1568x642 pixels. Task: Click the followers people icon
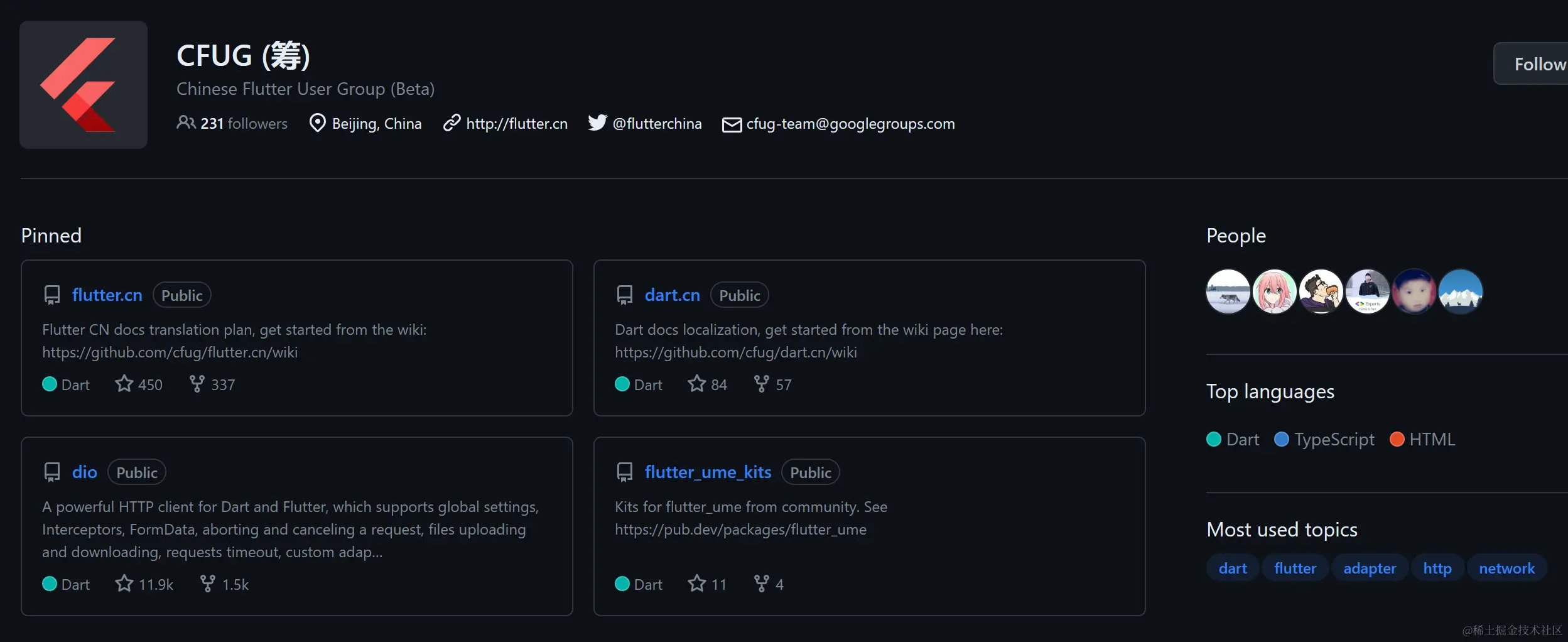(186, 122)
